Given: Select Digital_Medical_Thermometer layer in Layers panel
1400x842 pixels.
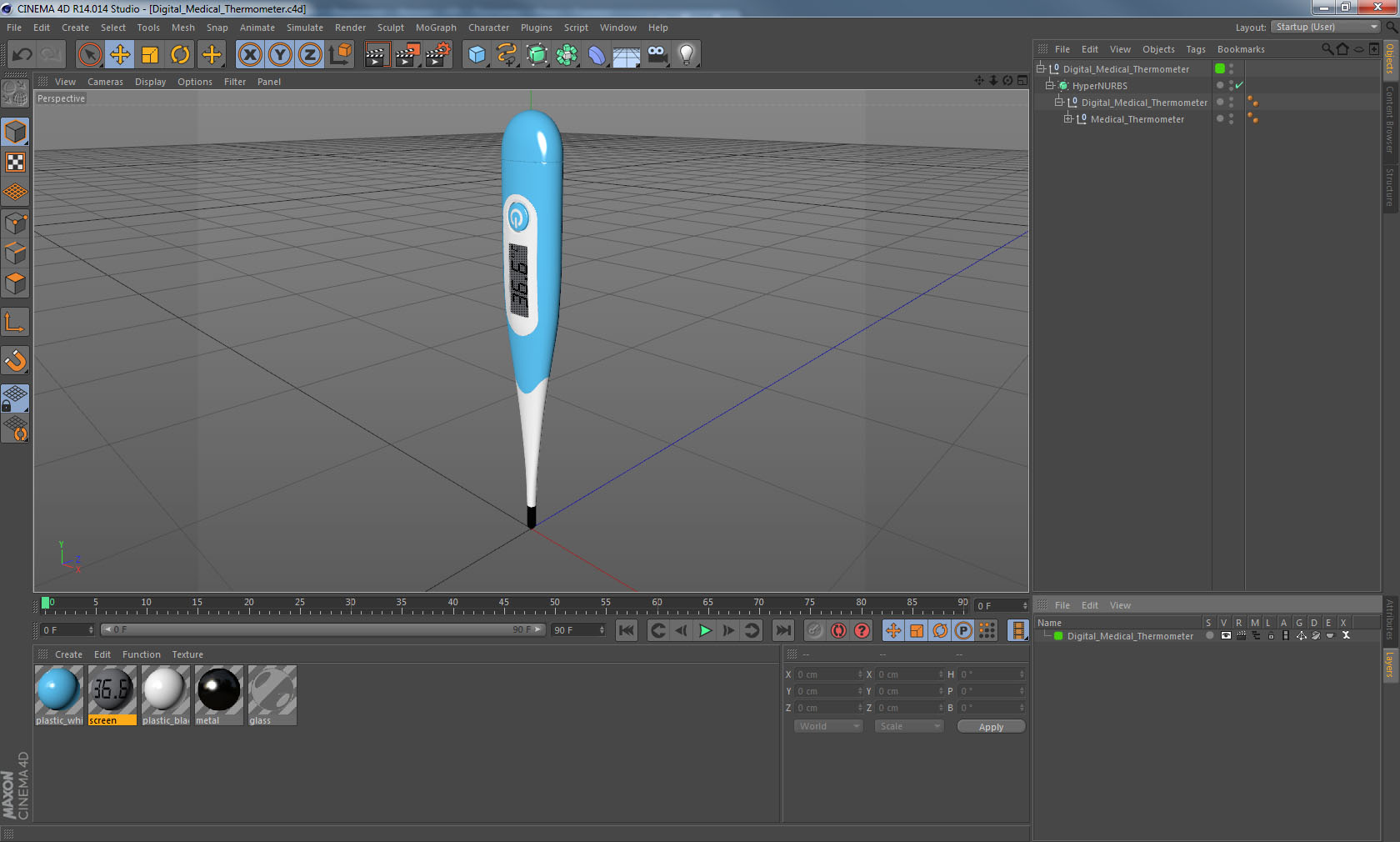Looking at the screenshot, I should [x=1130, y=636].
